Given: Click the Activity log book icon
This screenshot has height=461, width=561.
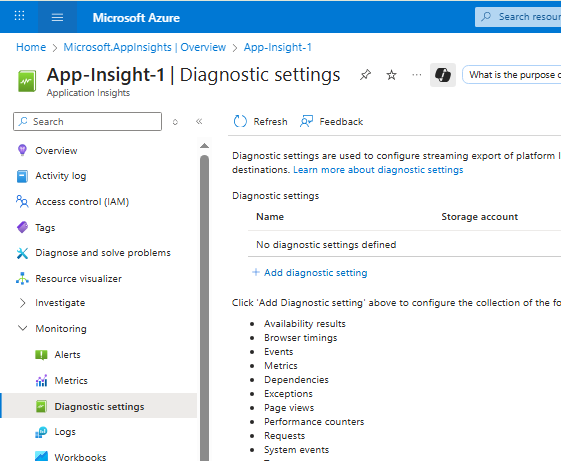Looking at the screenshot, I should [22, 176].
